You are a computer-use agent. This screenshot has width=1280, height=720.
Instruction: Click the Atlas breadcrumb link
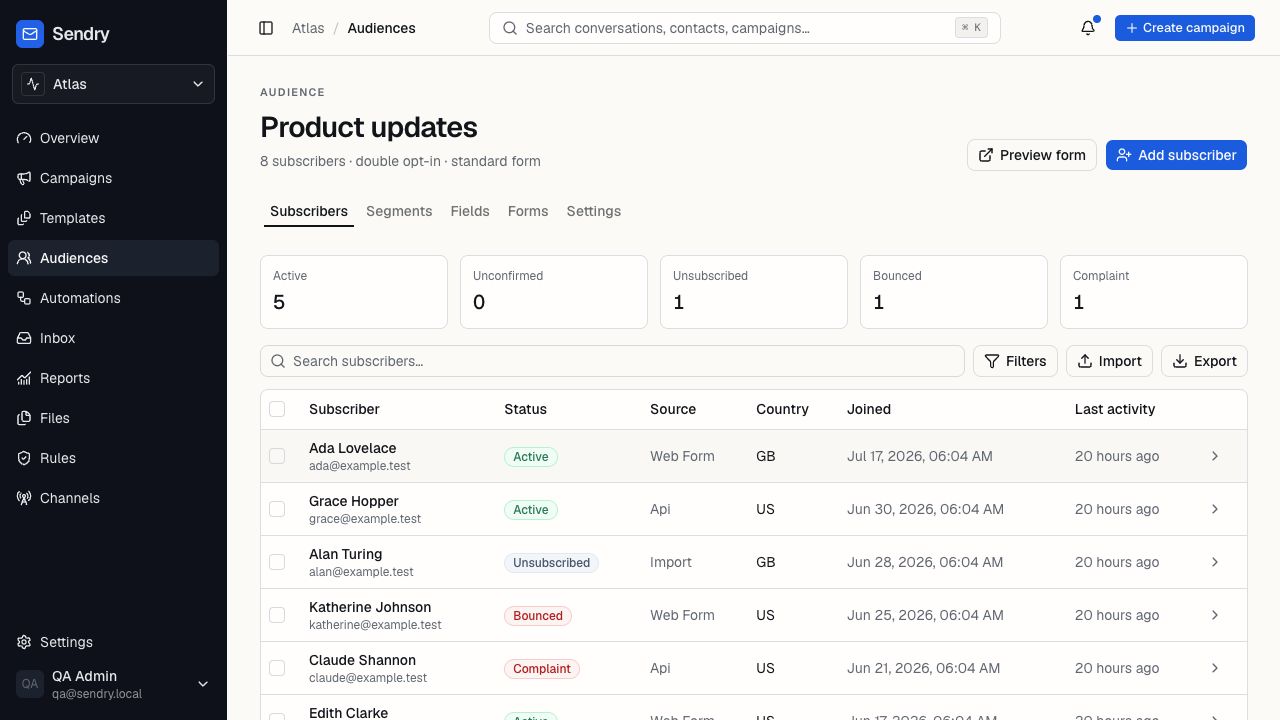point(308,28)
